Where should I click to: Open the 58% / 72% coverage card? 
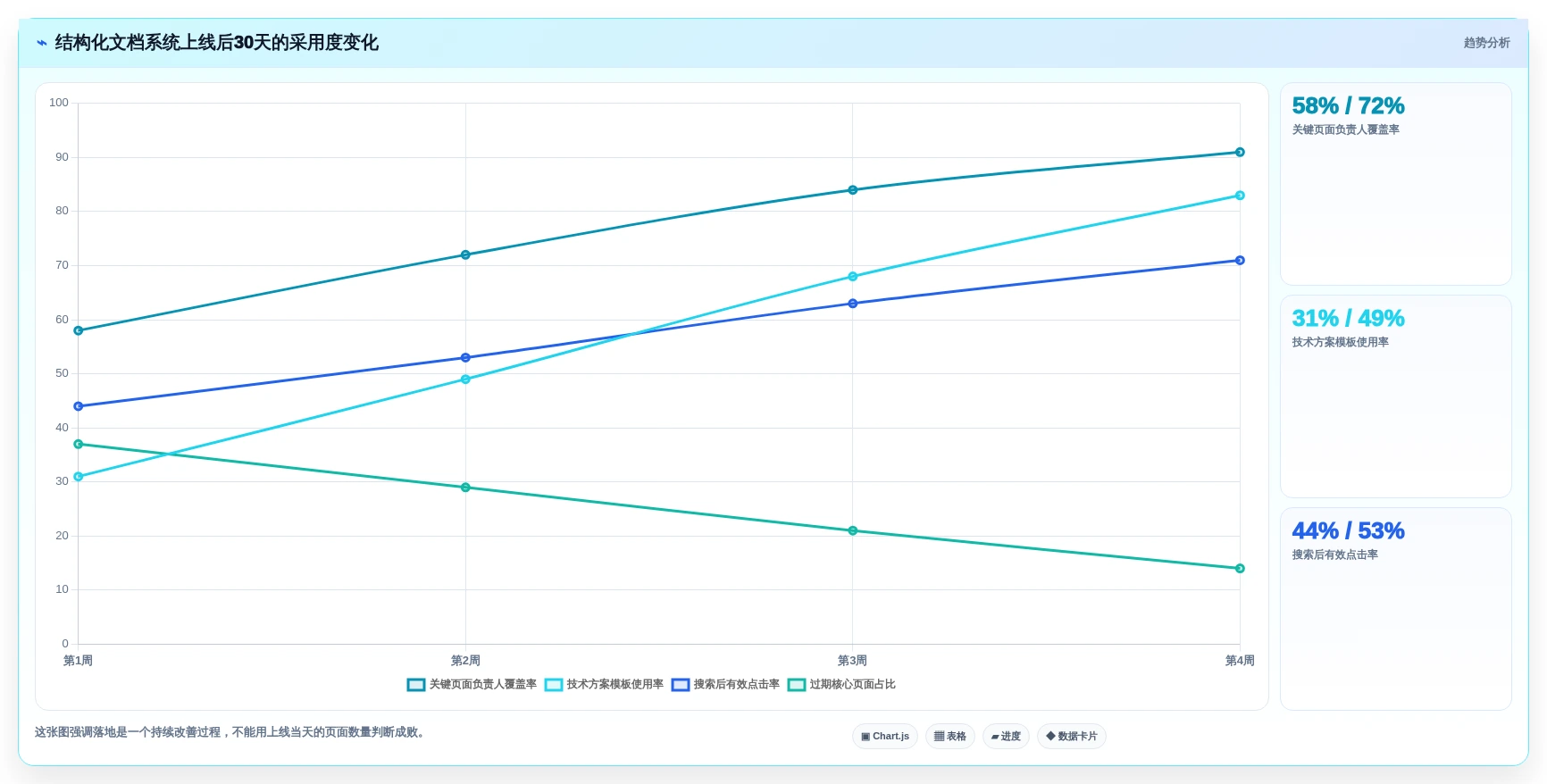1395,184
